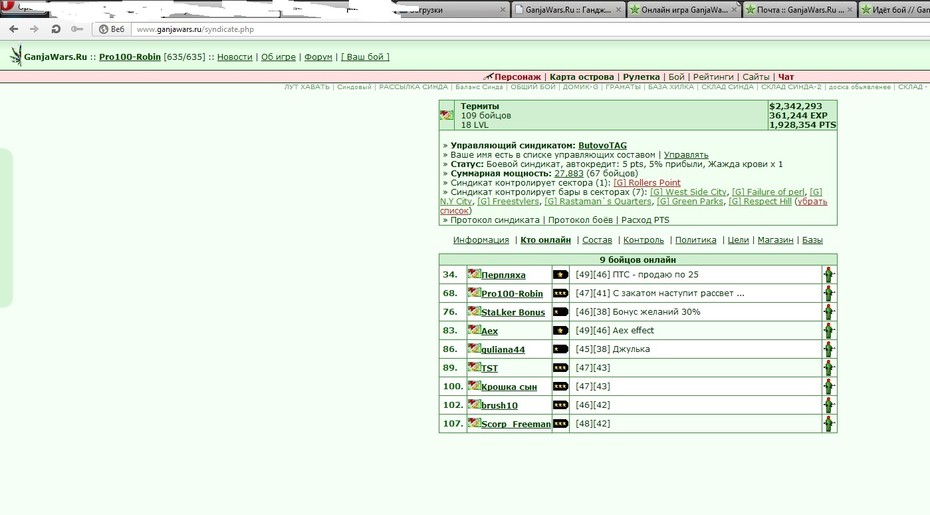Open the Web security badge in address bar
Image resolution: width=930 pixels, height=515 pixels.
coord(112,29)
